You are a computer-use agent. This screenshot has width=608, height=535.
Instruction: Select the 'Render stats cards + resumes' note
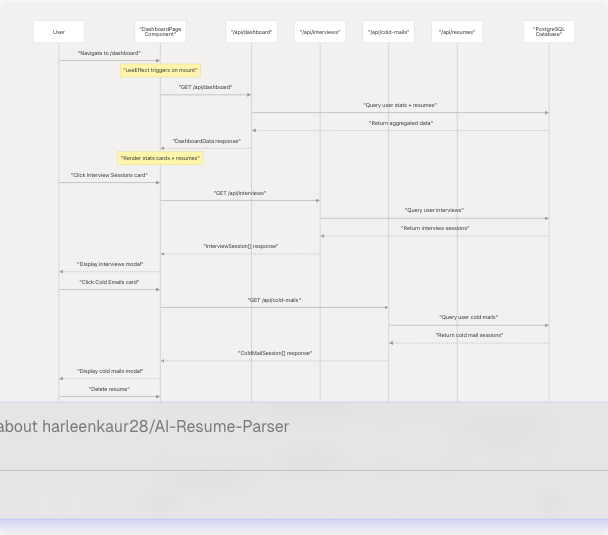click(160, 158)
